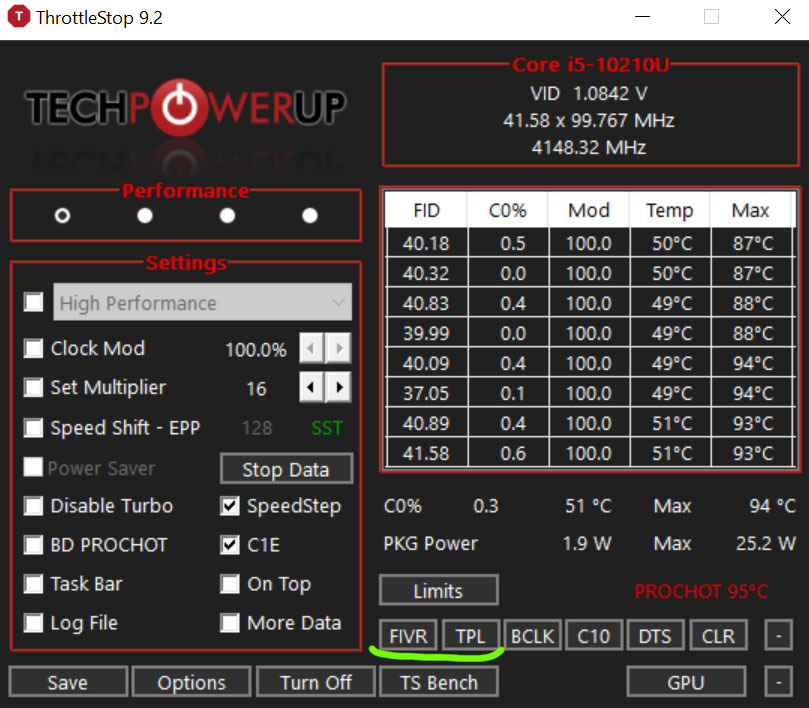Click the minus button next to CLR
Image resolution: width=809 pixels, height=708 pixels.
(x=779, y=635)
